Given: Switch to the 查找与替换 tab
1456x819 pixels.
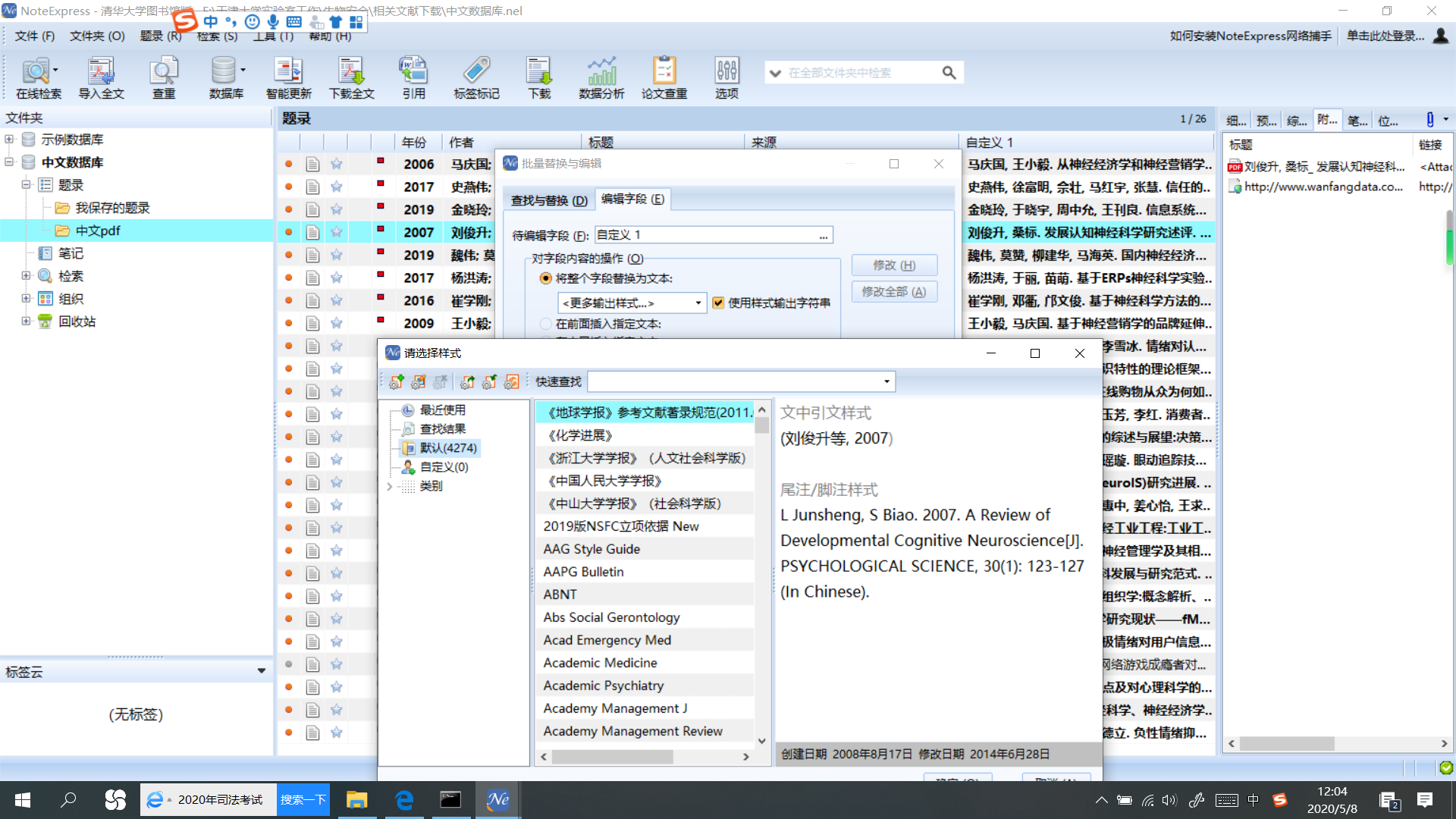Looking at the screenshot, I should [x=548, y=199].
